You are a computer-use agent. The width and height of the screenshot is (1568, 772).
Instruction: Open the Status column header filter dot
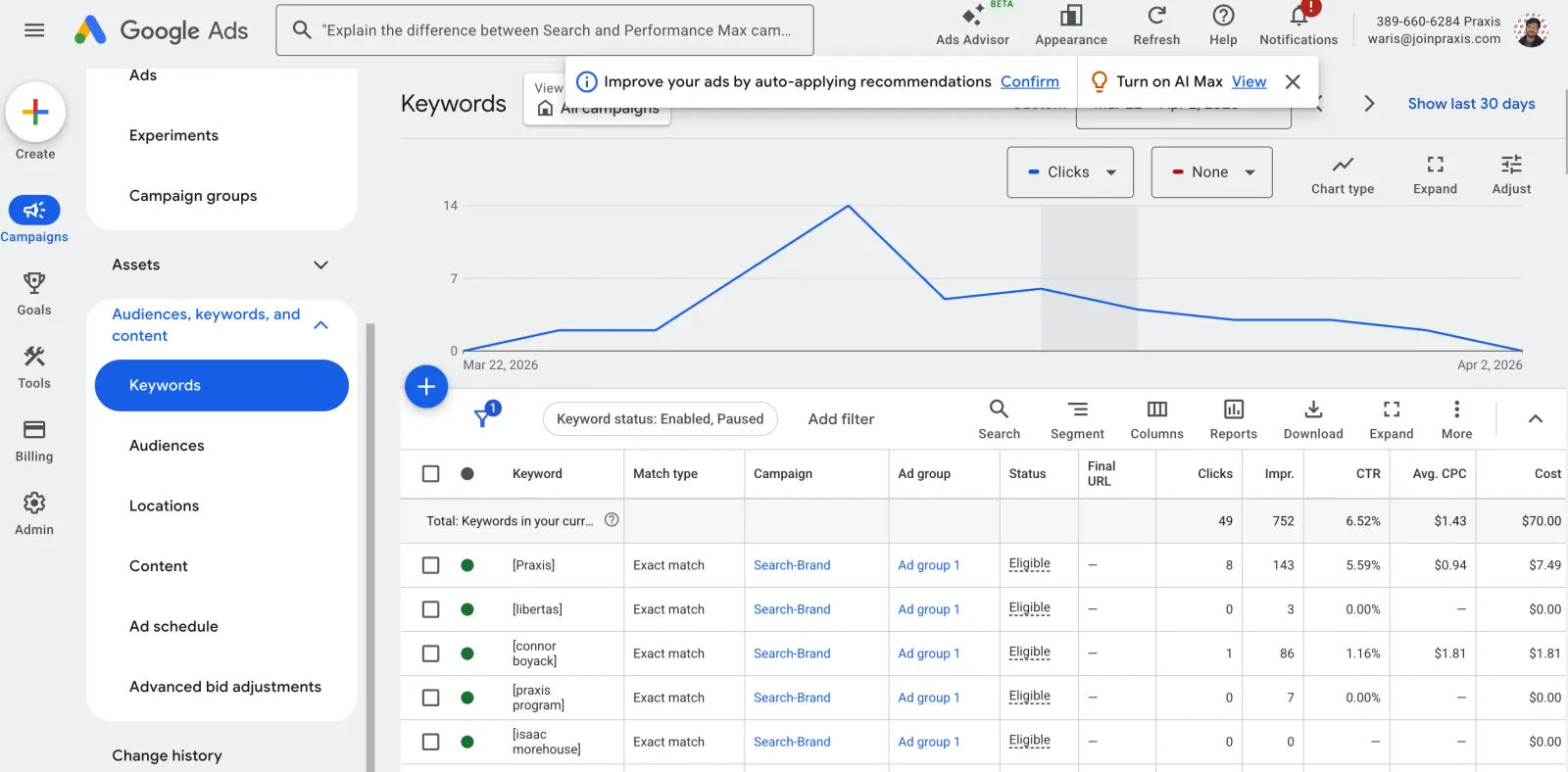467,473
